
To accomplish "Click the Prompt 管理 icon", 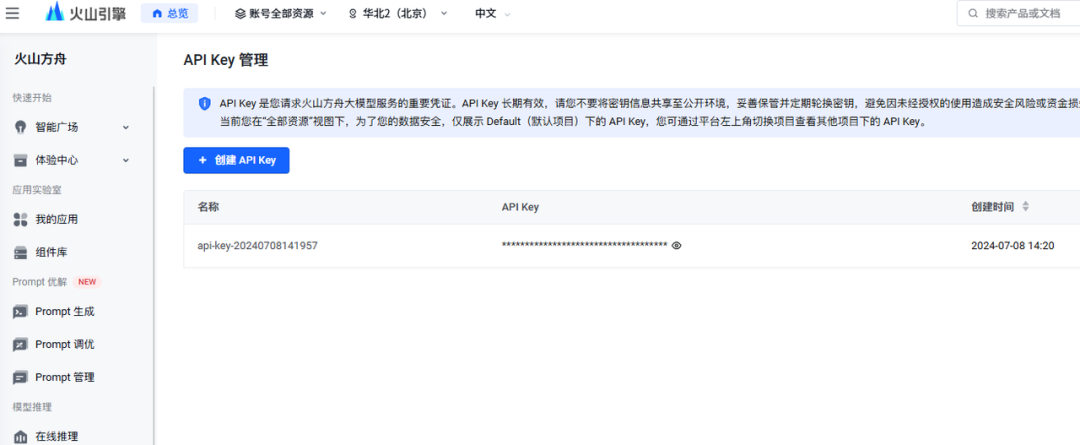I will [x=21, y=377].
